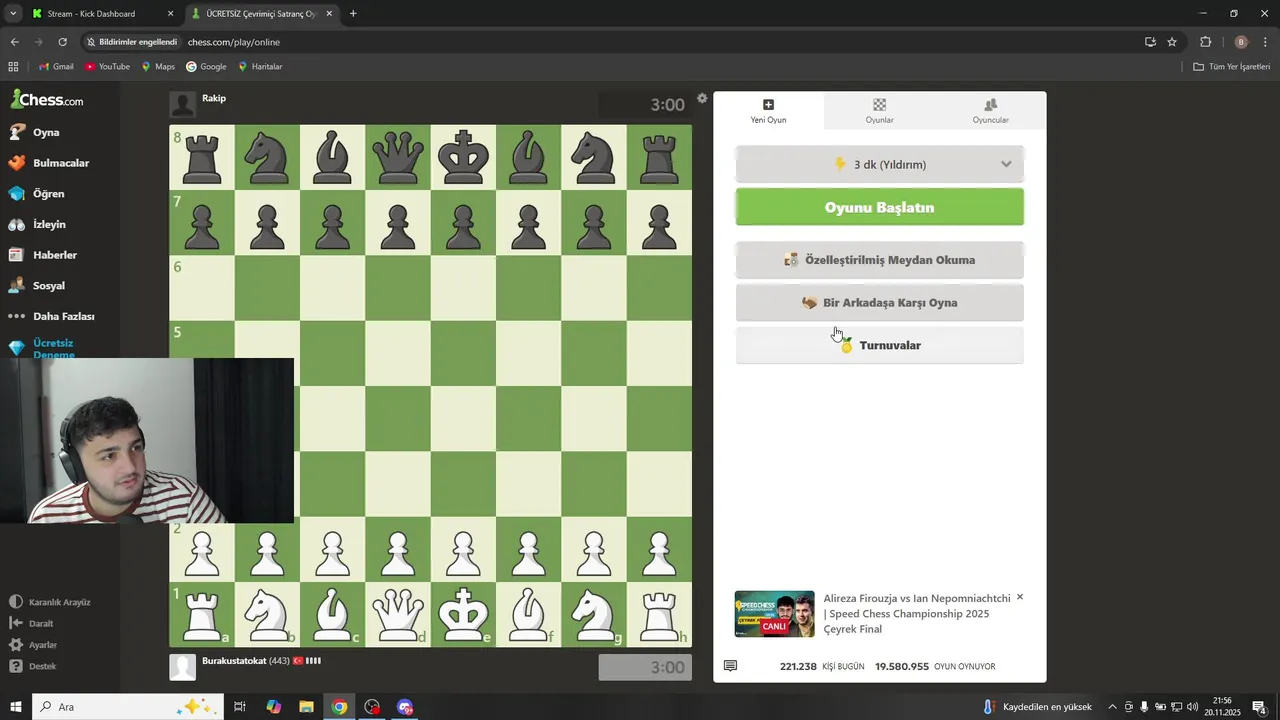Image resolution: width=1280 pixels, height=720 pixels.
Task: Click Oyunu Başlatın green button
Action: [x=880, y=207]
